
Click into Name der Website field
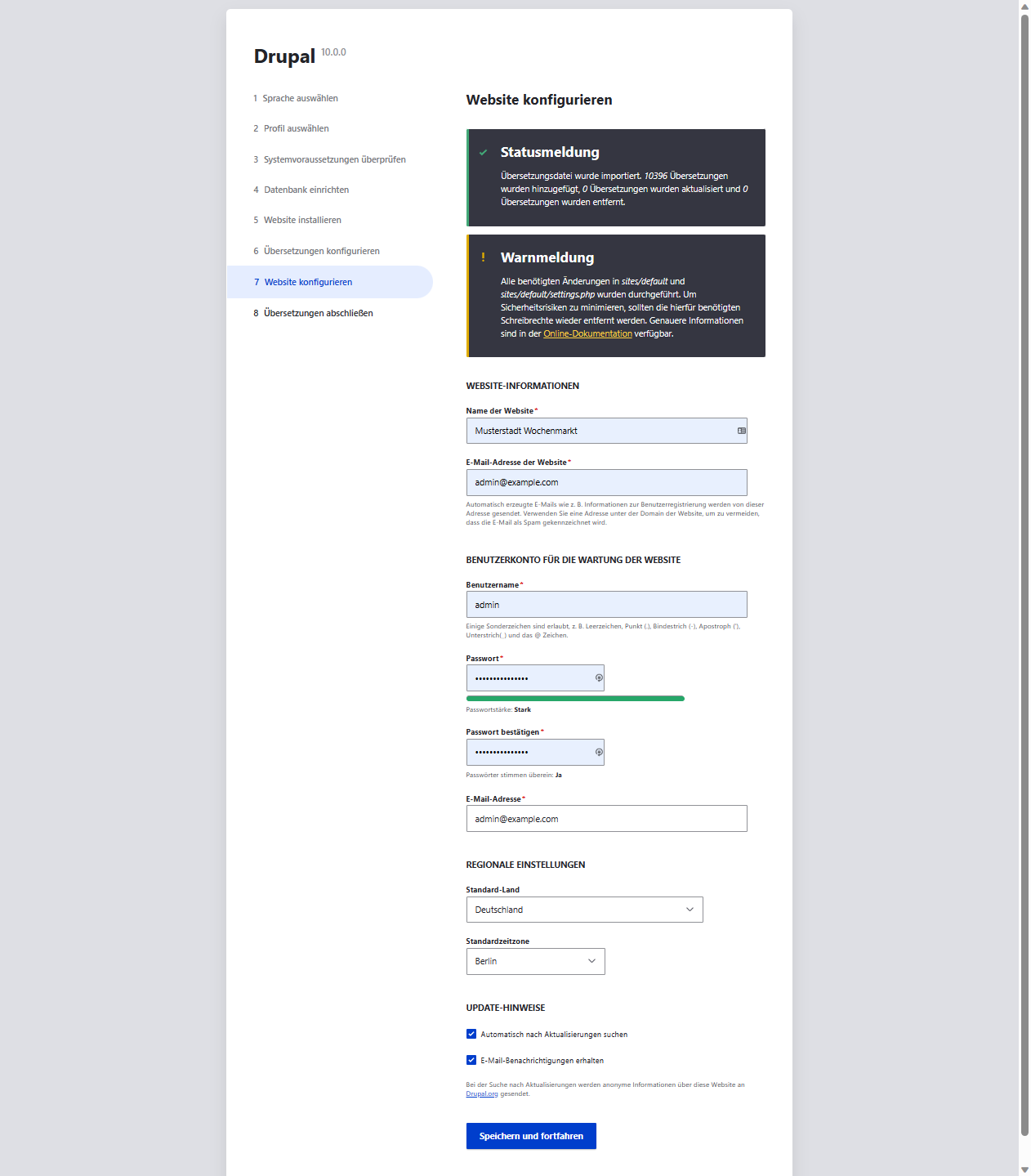click(x=606, y=431)
